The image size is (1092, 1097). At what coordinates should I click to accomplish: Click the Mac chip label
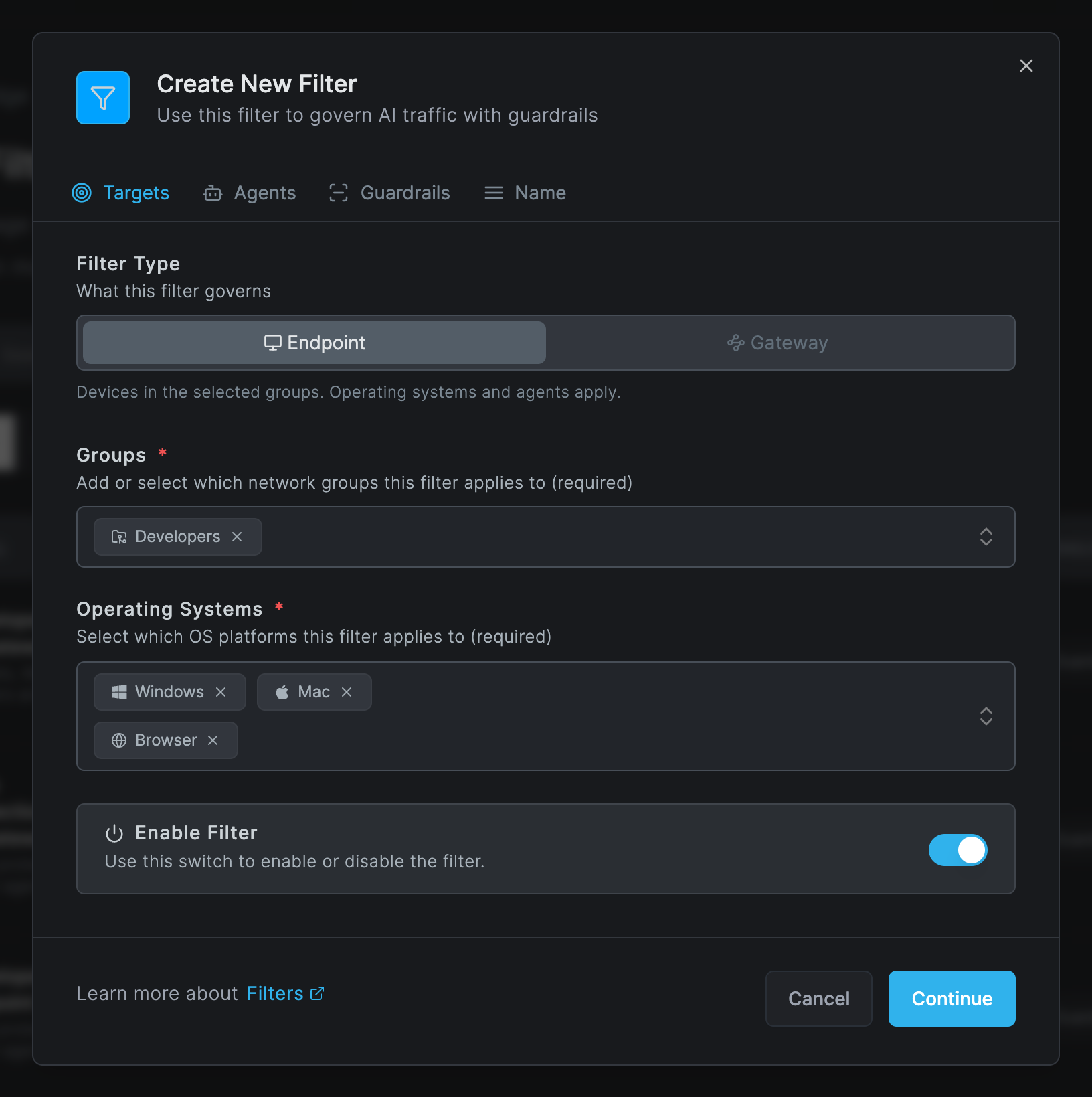(x=314, y=692)
